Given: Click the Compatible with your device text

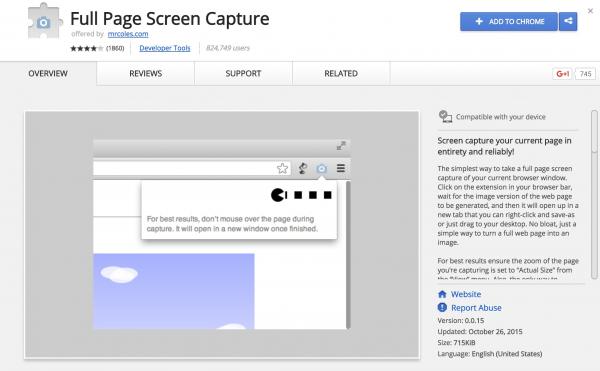Looking at the screenshot, I should pyautogui.click(x=501, y=117).
